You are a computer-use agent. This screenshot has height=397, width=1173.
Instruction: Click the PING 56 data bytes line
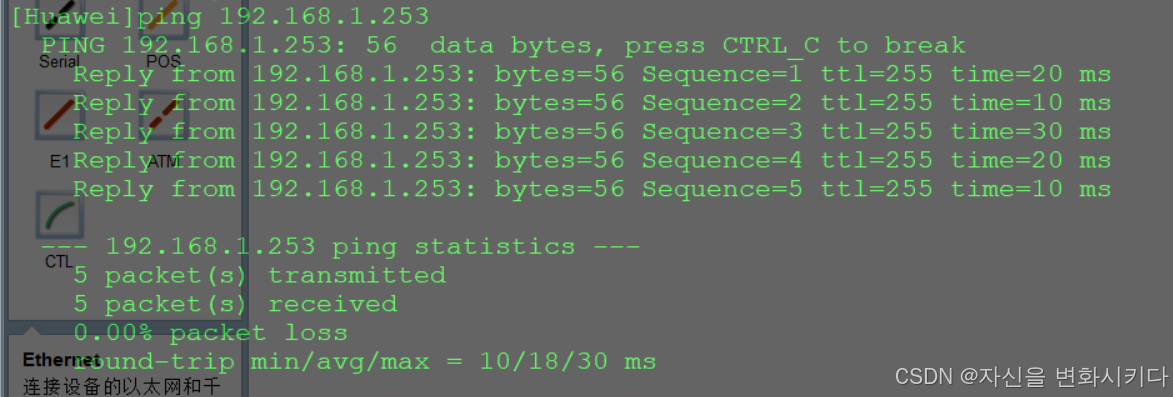coord(503,46)
